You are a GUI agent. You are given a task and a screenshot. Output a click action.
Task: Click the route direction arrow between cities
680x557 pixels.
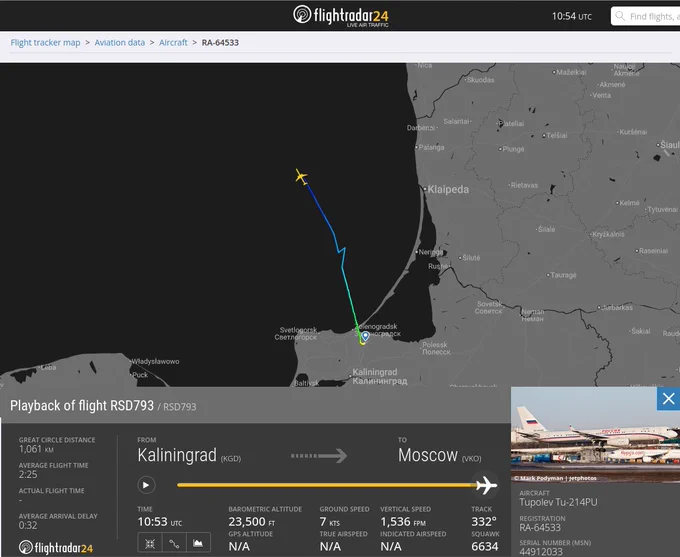click(319, 456)
